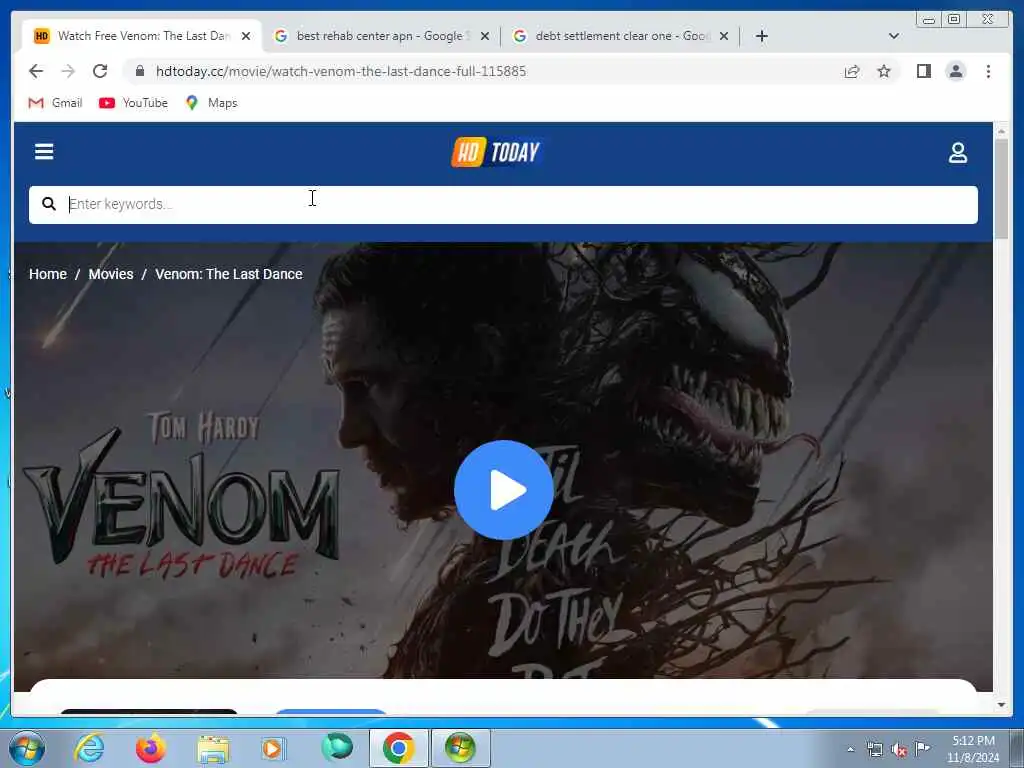This screenshot has width=1024, height=768.
Task: Open the user account icon on HDToday
Action: coord(957,153)
